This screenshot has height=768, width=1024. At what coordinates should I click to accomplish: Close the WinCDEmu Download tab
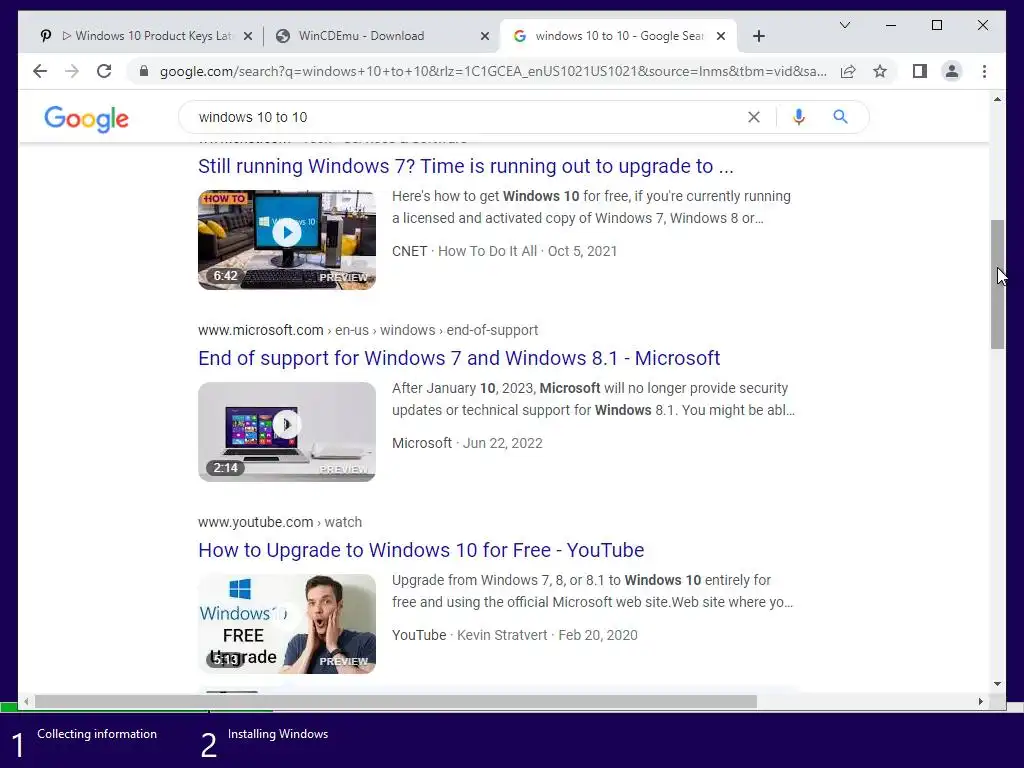(x=485, y=36)
